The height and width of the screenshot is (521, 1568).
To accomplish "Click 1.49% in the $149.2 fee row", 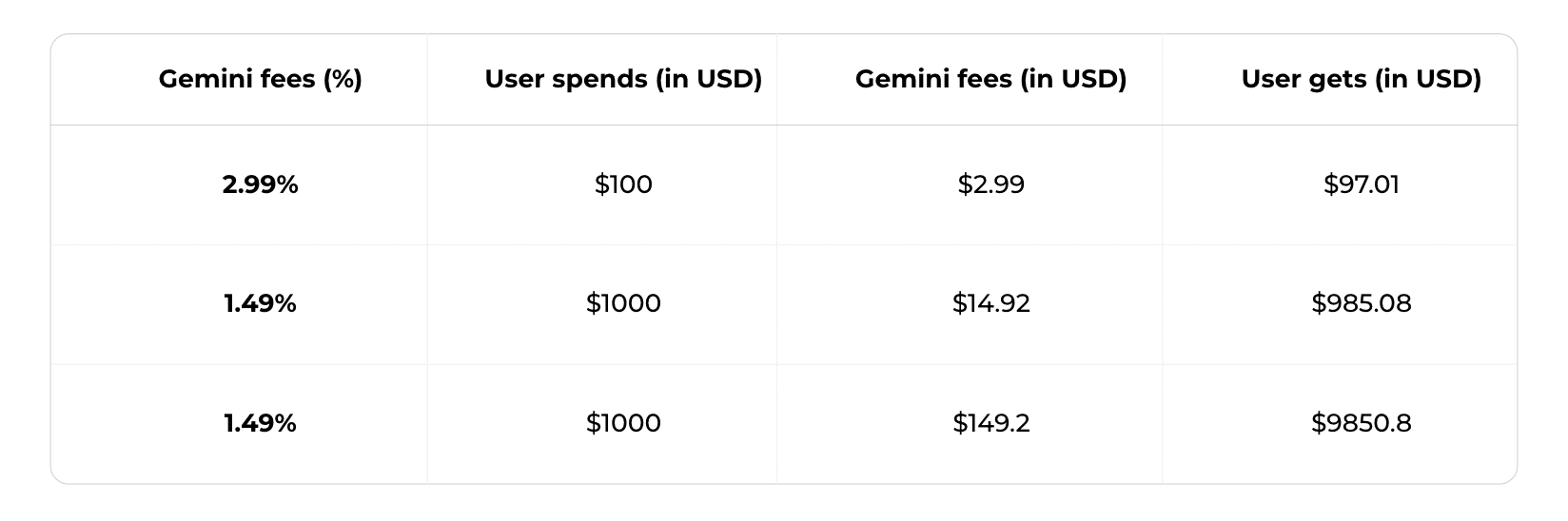I will 260,423.
